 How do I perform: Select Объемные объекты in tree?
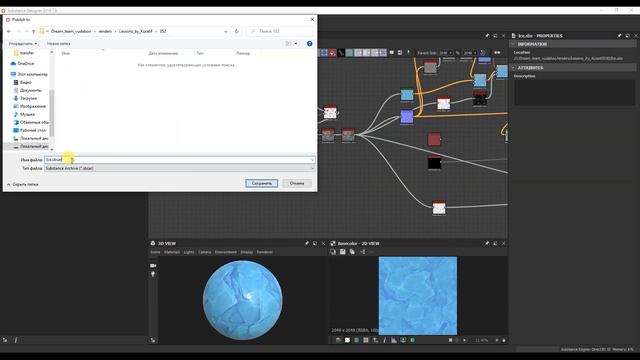pyautogui.click(x=31, y=122)
